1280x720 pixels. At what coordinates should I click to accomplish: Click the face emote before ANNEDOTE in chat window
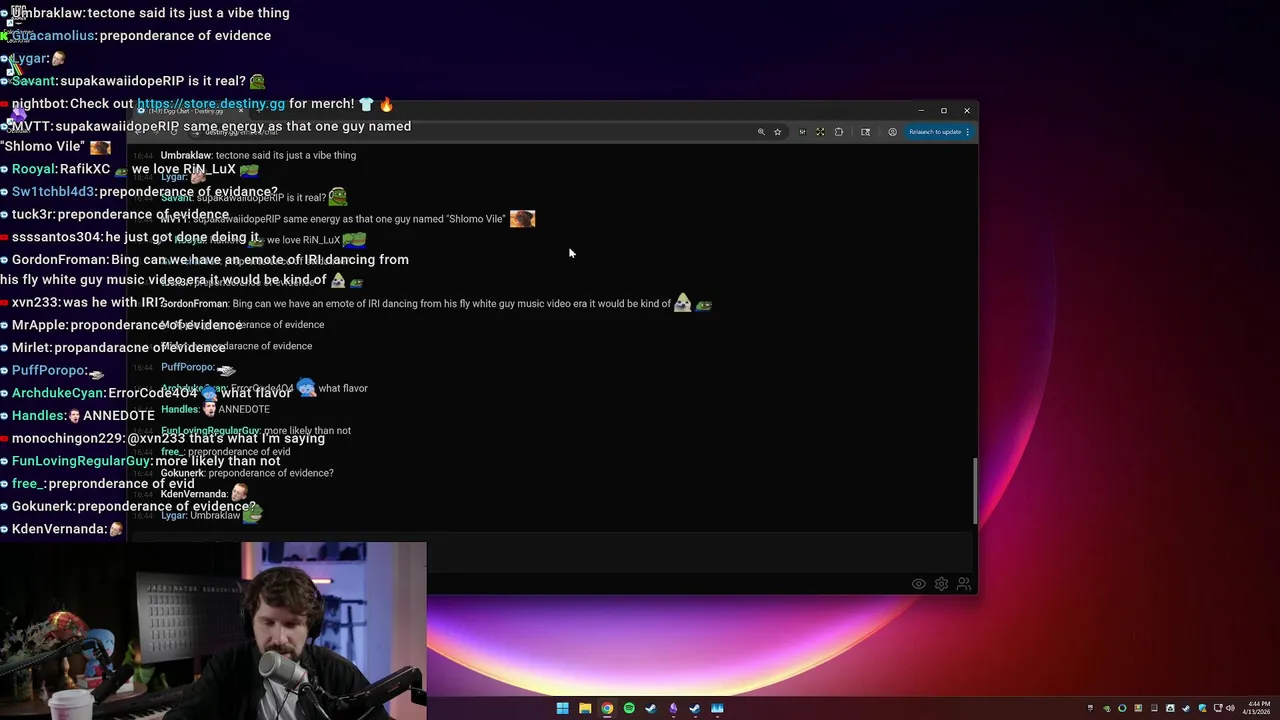click(209, 409)
